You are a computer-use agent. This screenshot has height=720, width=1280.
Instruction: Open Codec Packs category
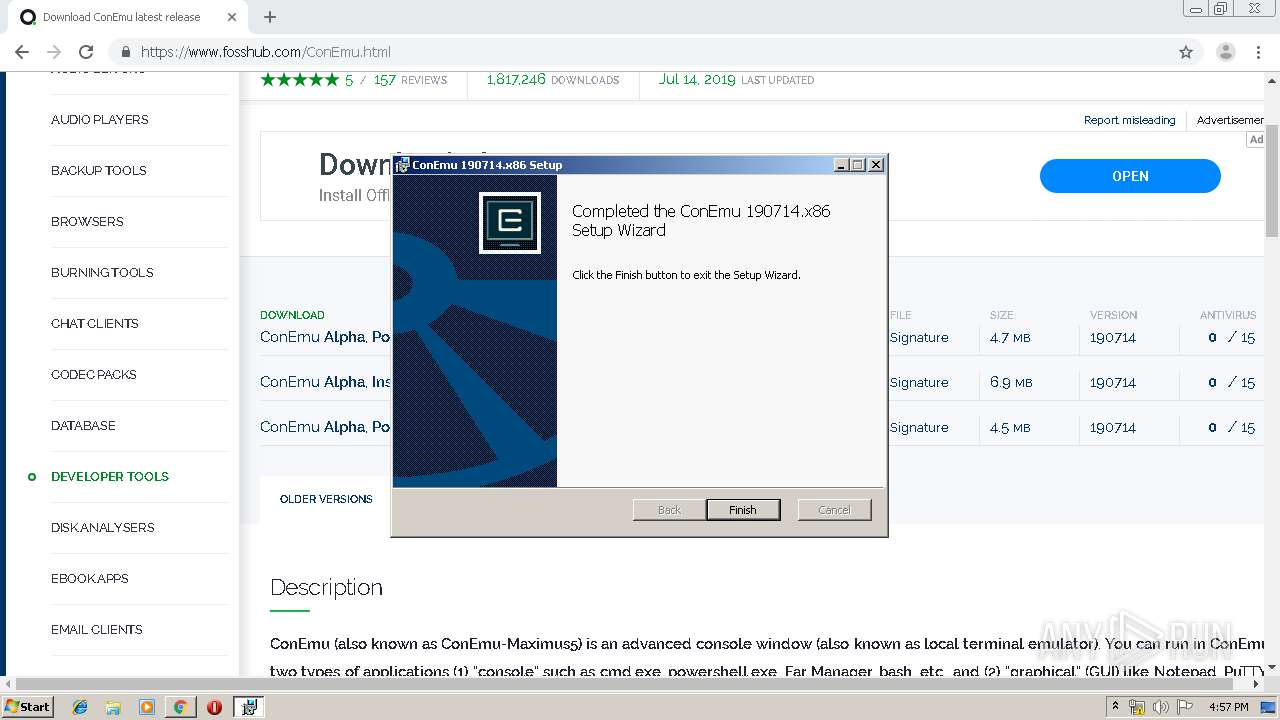coord(94,374)
